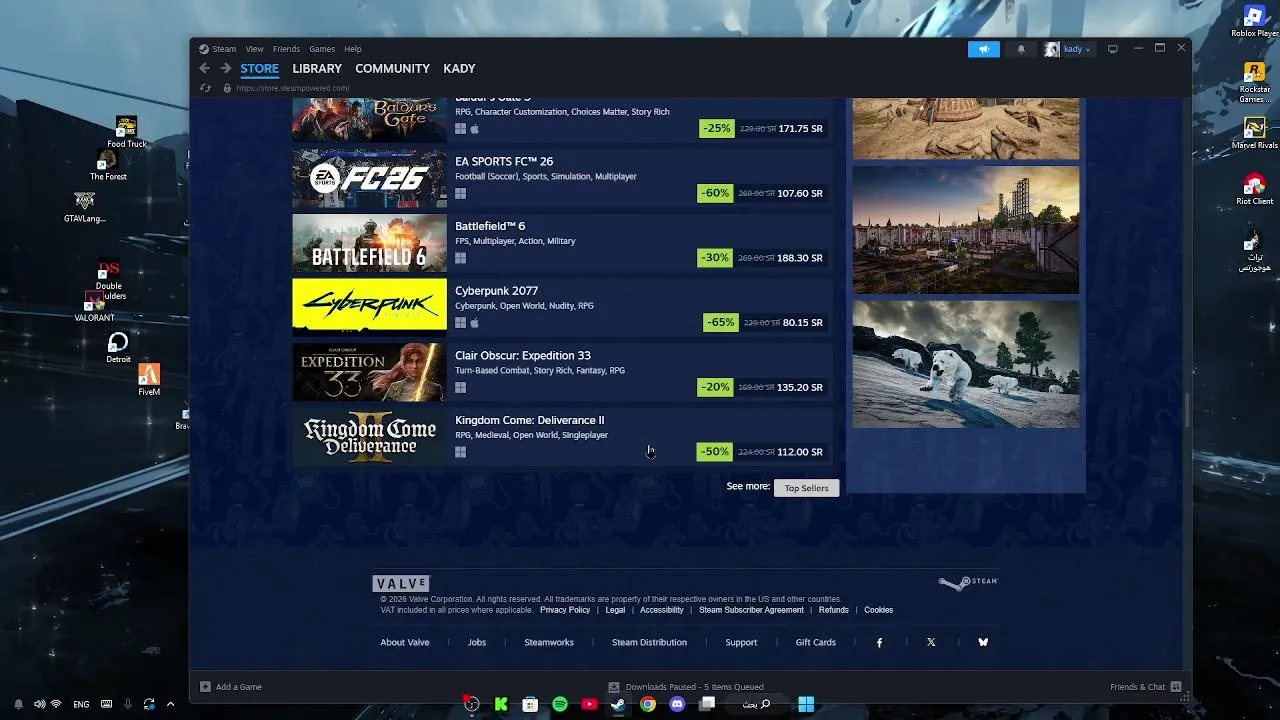The height and width of the screenshot is (720, 1280).
Task: Click the Top Sellers button
Action: click(x=806, y=488)
